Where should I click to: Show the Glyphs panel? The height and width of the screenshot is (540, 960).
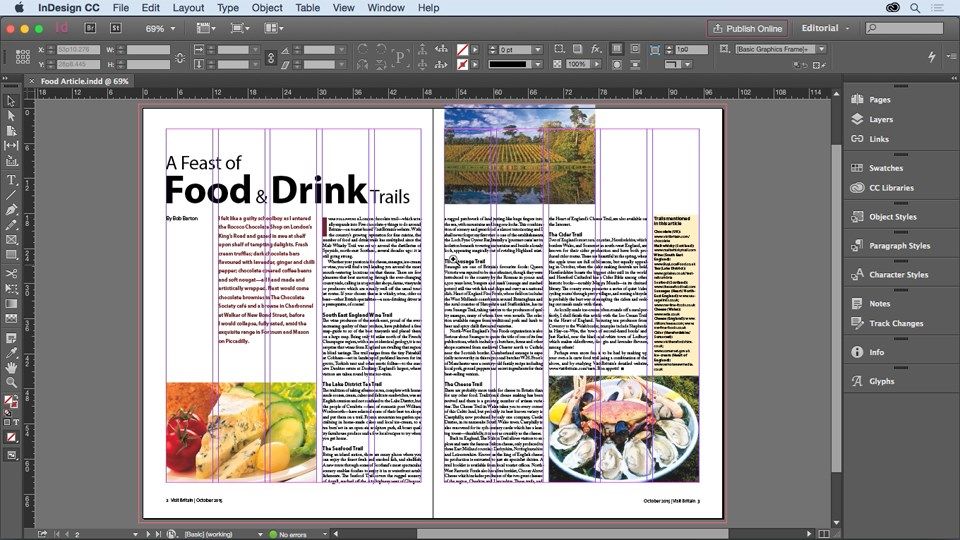click(x=882, y=381)
